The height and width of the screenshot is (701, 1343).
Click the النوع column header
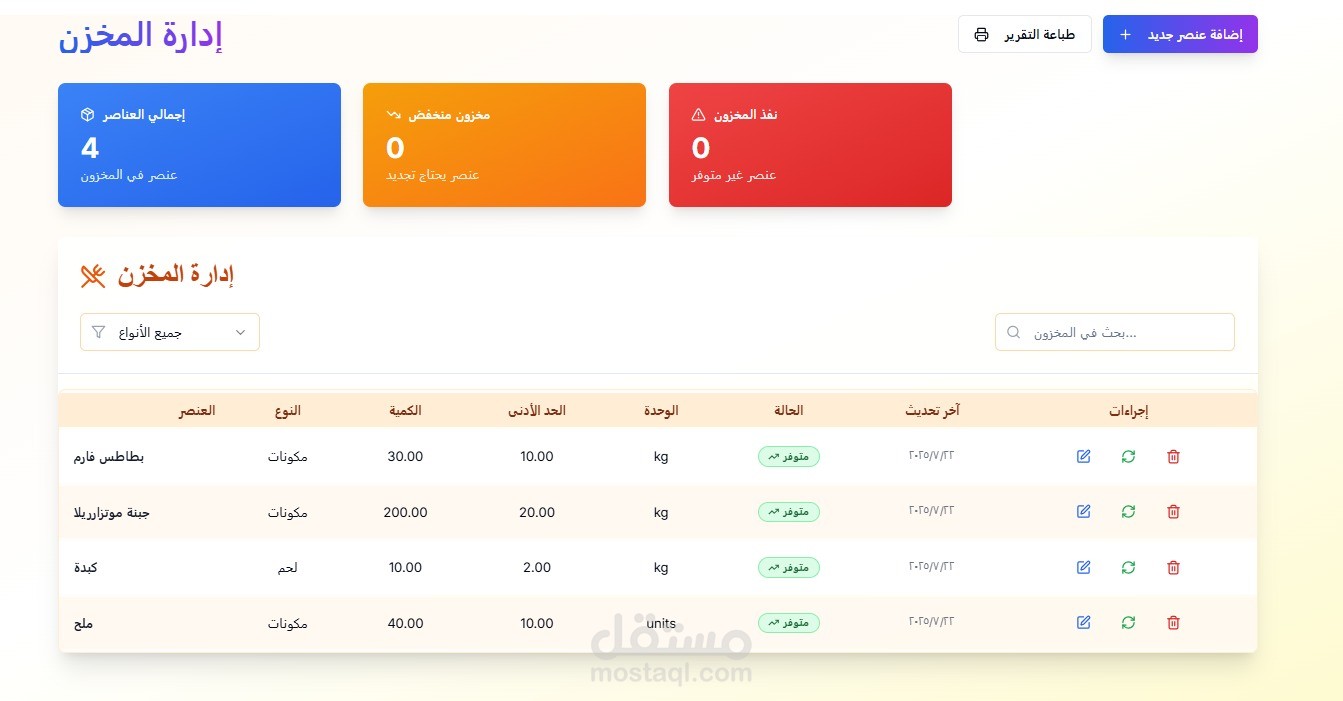click(287, 411)
